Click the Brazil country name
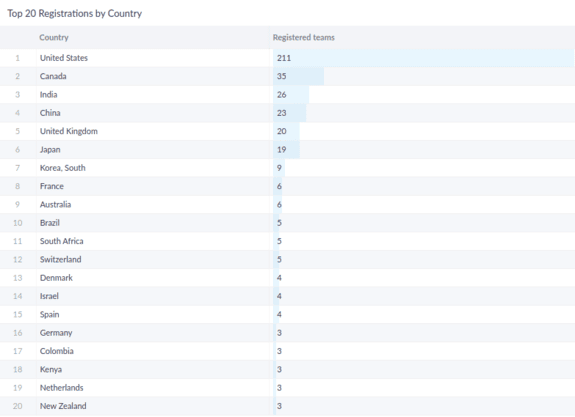The width and height of the screenshot is (575, 417). click(x=50, y=223)
